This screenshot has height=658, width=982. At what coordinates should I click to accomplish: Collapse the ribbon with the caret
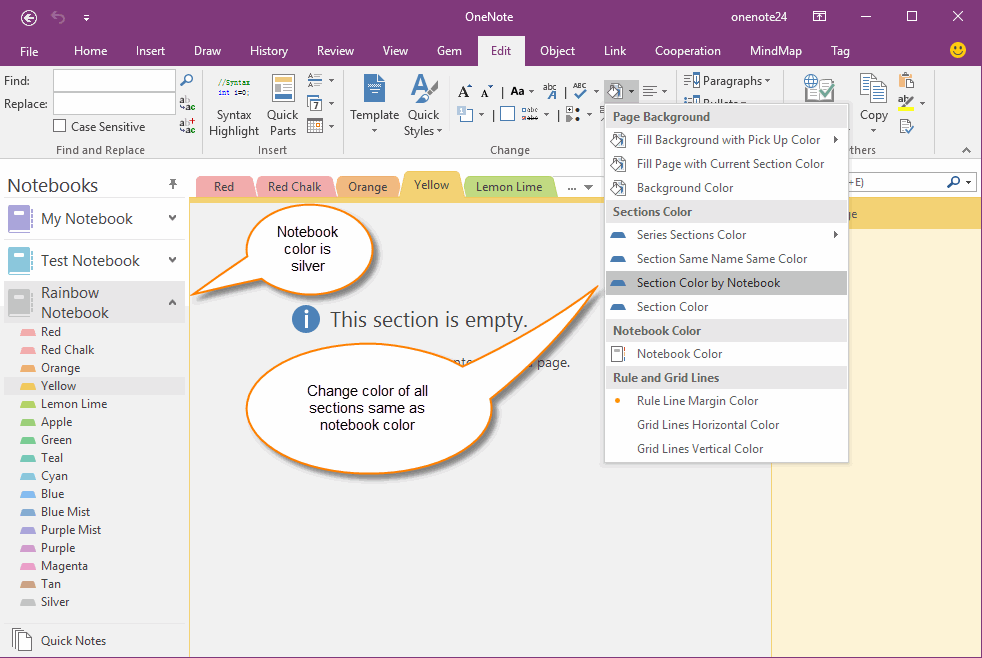click(x=966, y=150)
